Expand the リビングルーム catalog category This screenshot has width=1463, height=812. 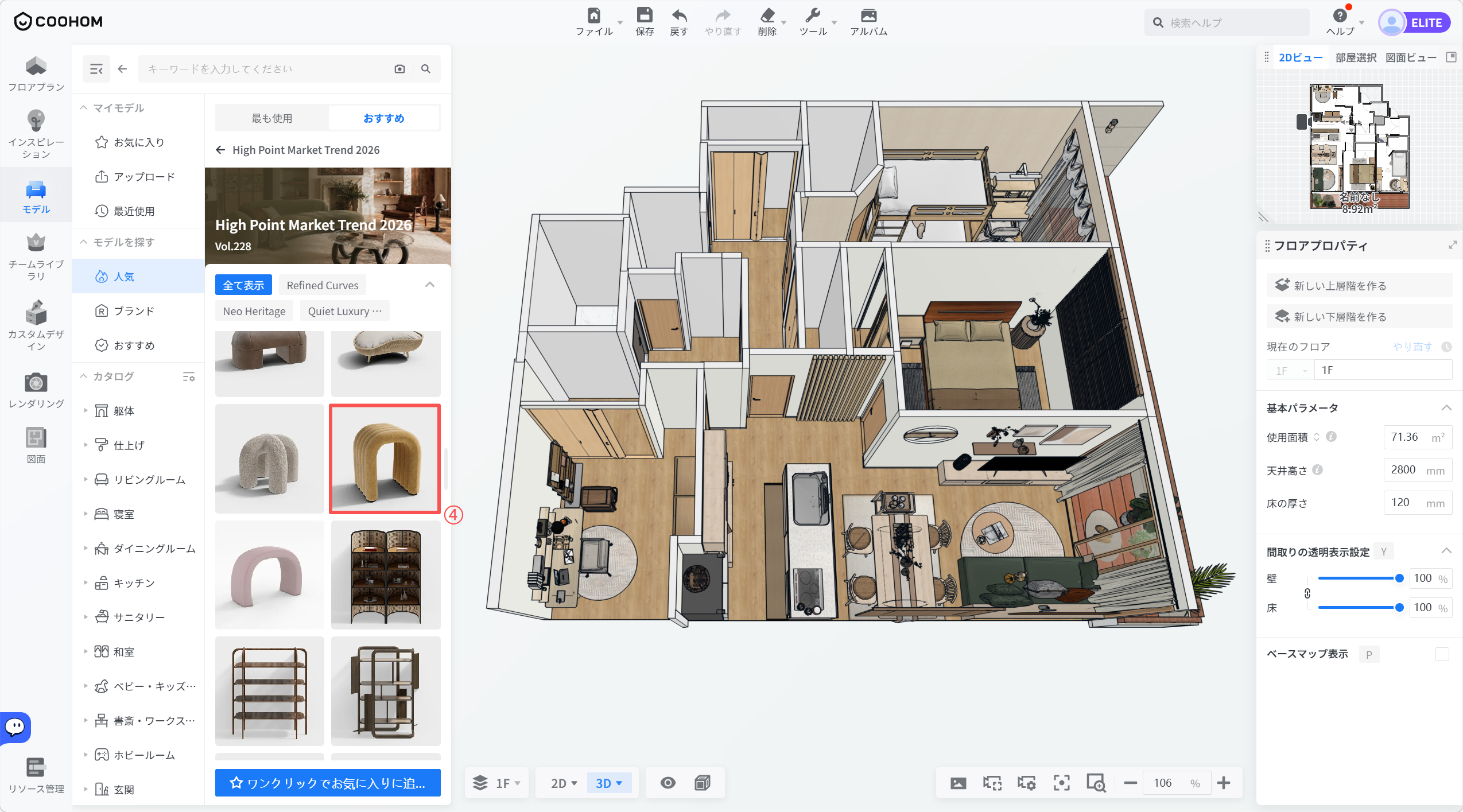click(x=86, y=480)
